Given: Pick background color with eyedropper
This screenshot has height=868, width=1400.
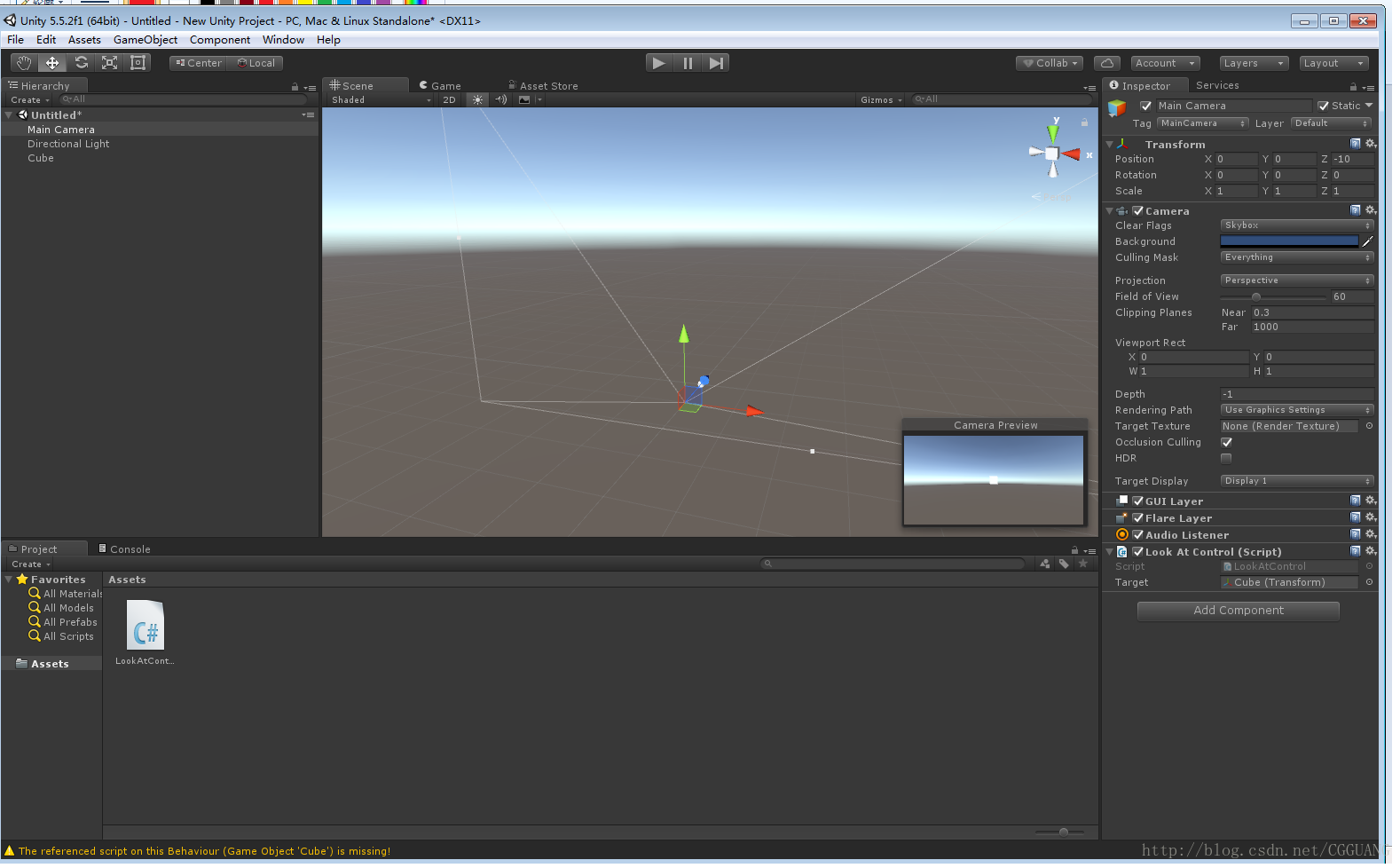Looking at the screenshot, I should (1367, 241).
